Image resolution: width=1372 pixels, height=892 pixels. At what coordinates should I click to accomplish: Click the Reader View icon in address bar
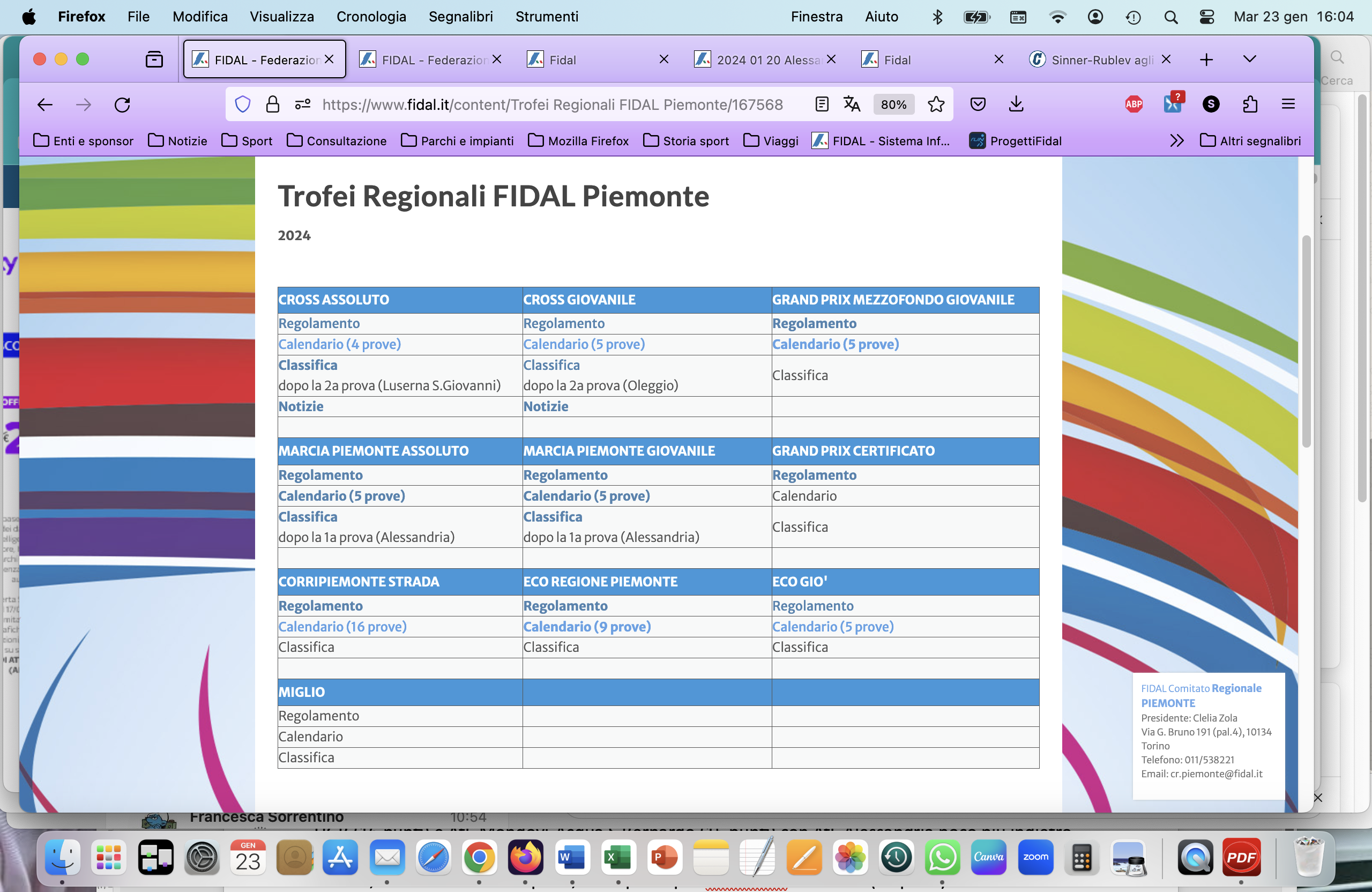[822, 105]
